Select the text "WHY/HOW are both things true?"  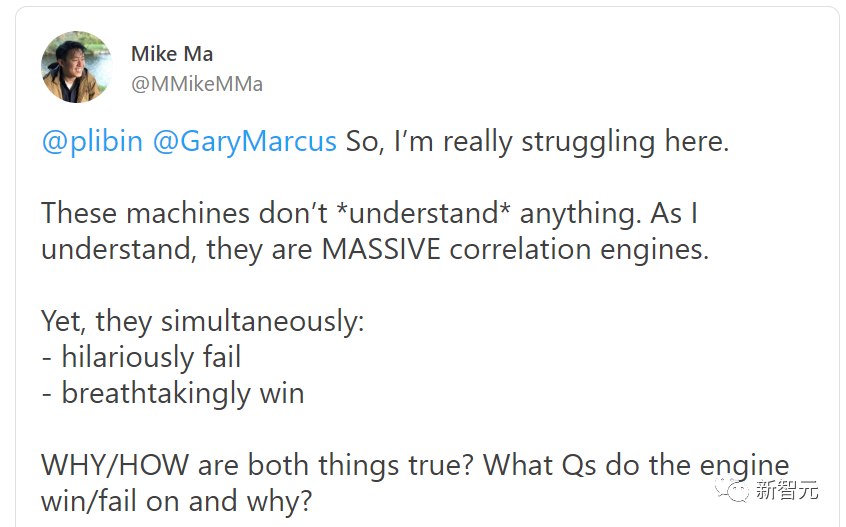pyautogui.click(x=258, y=465)
